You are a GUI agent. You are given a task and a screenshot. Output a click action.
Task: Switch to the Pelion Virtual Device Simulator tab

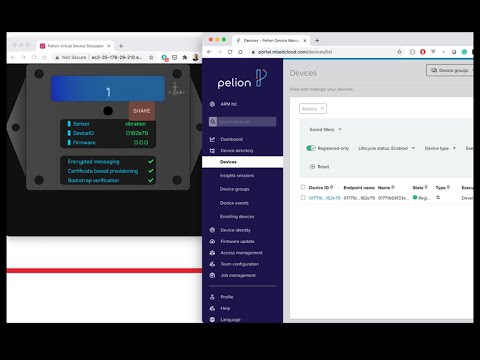[x=76, y=46]
